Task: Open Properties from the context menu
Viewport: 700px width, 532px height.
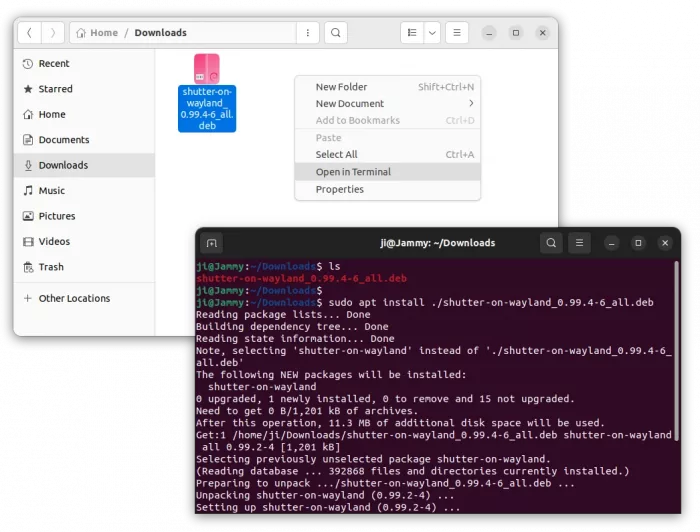Action: (339, 189)
